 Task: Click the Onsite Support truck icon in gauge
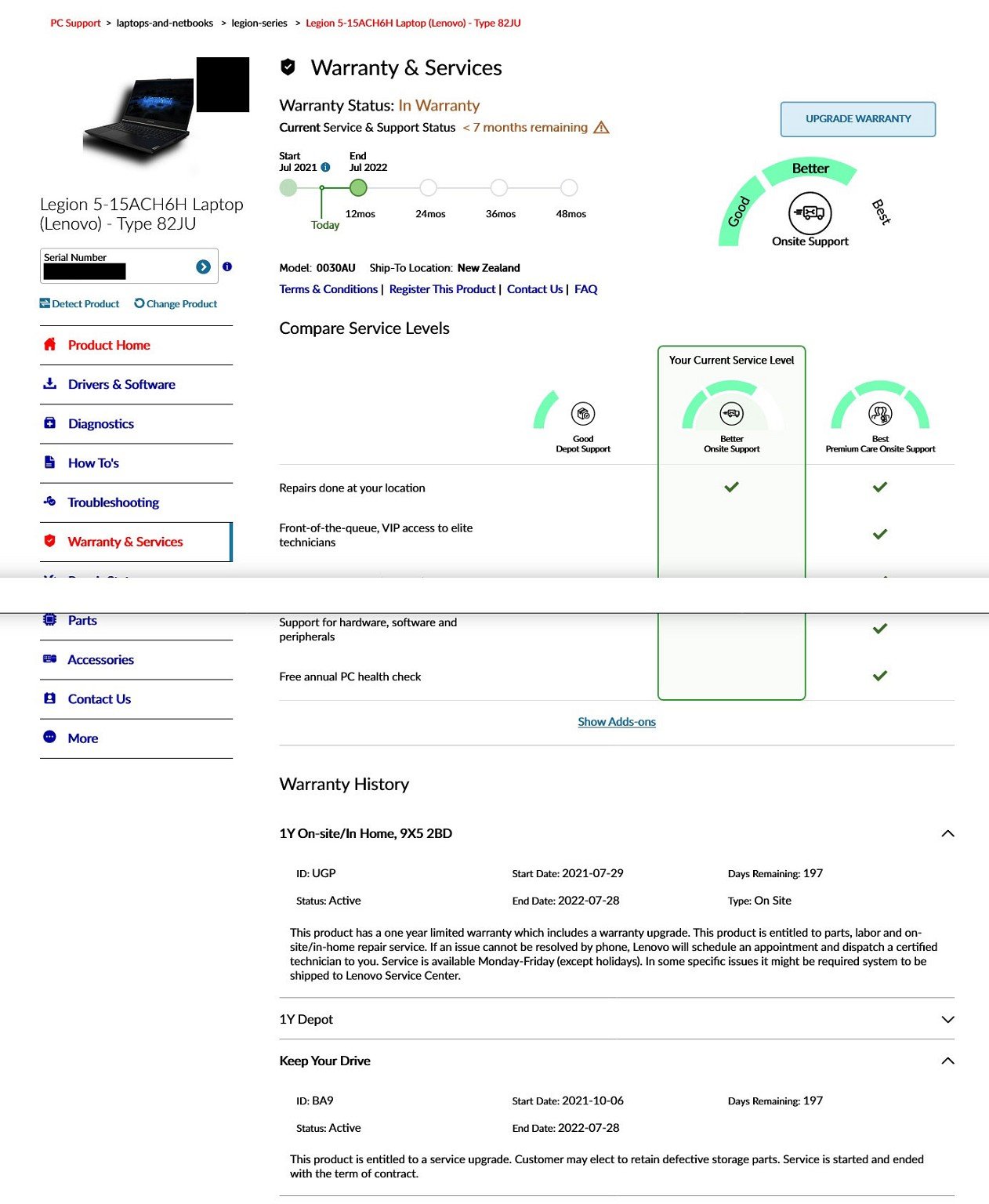coord(810,212)
